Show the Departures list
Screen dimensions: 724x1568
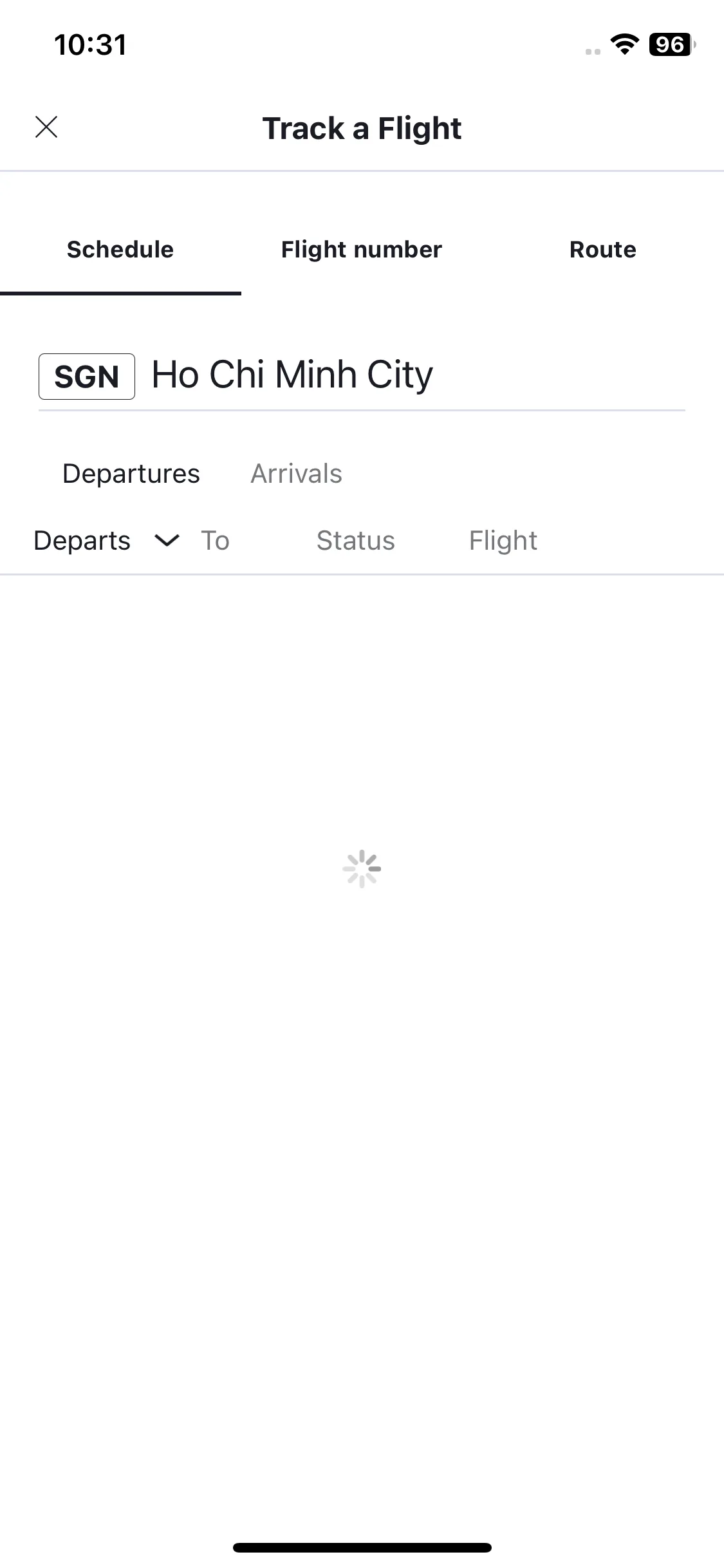pos(131,474)
